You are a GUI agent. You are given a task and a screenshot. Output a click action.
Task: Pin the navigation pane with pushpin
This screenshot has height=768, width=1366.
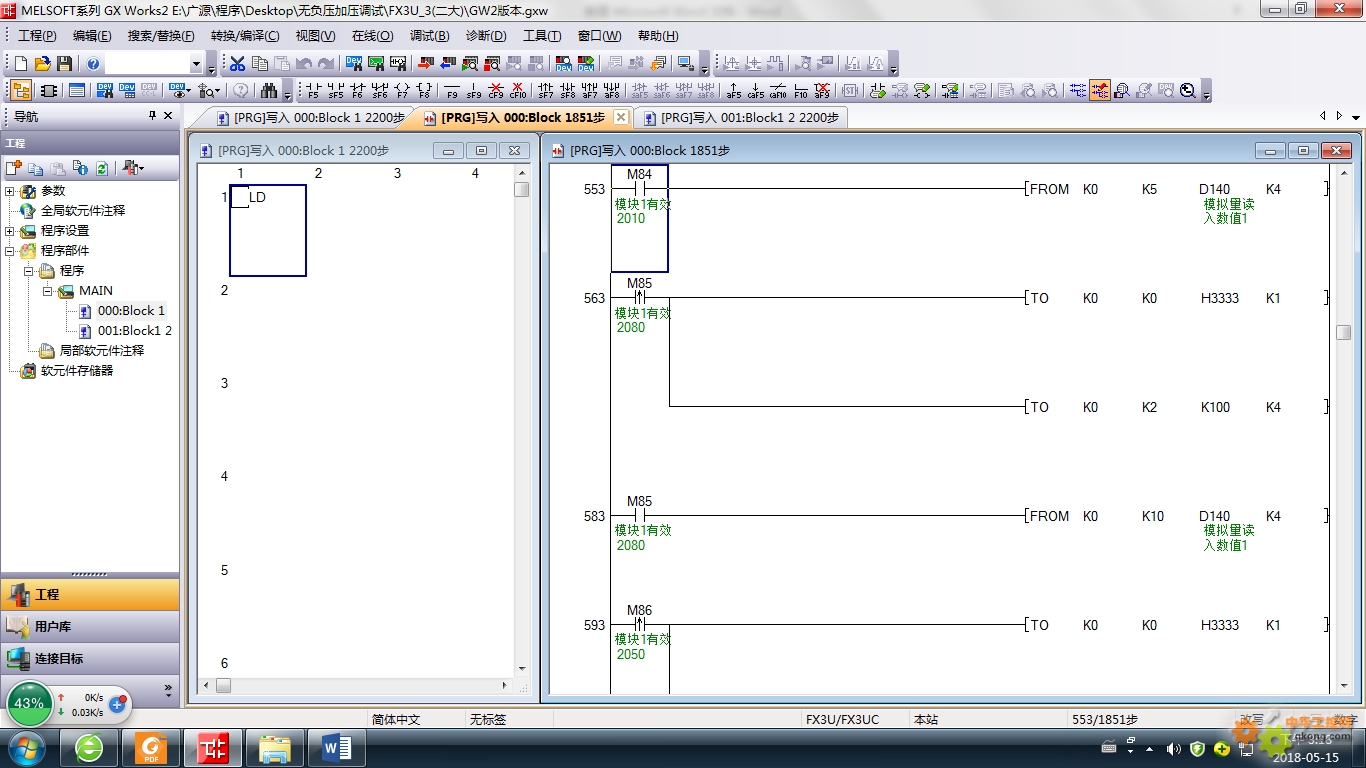tap(152, 115)
